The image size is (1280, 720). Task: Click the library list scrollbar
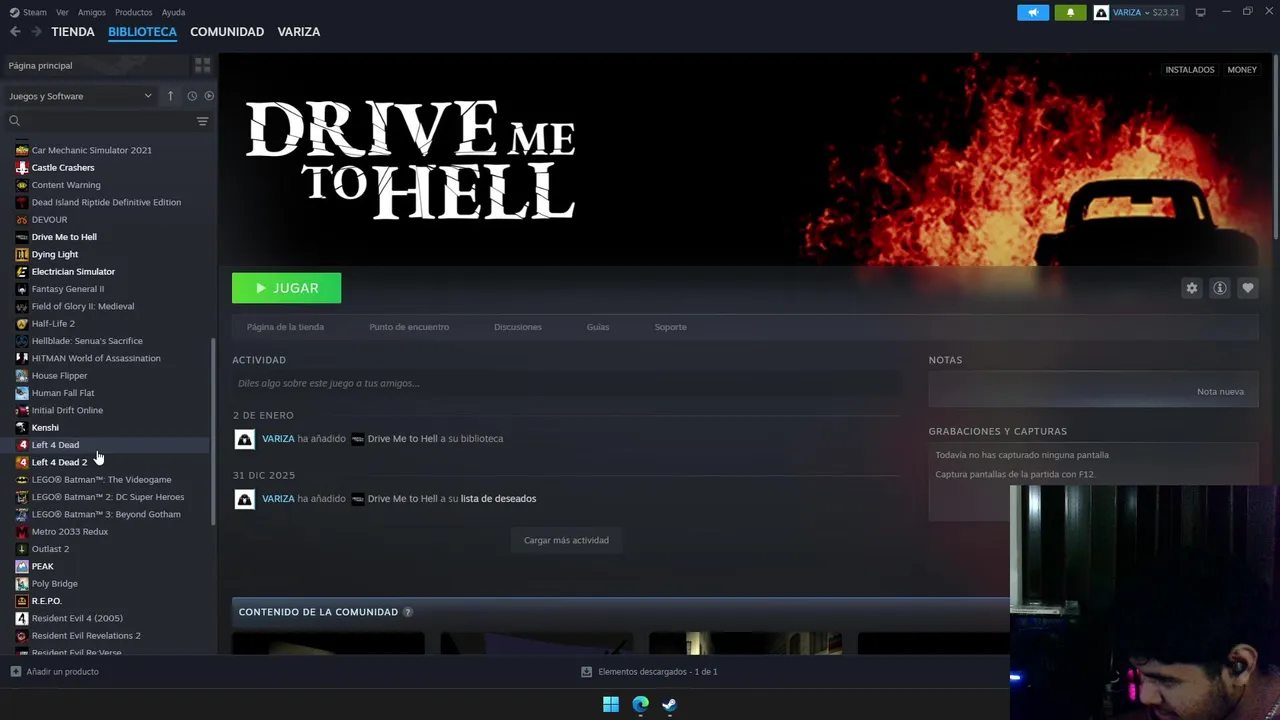pos(212,432)
